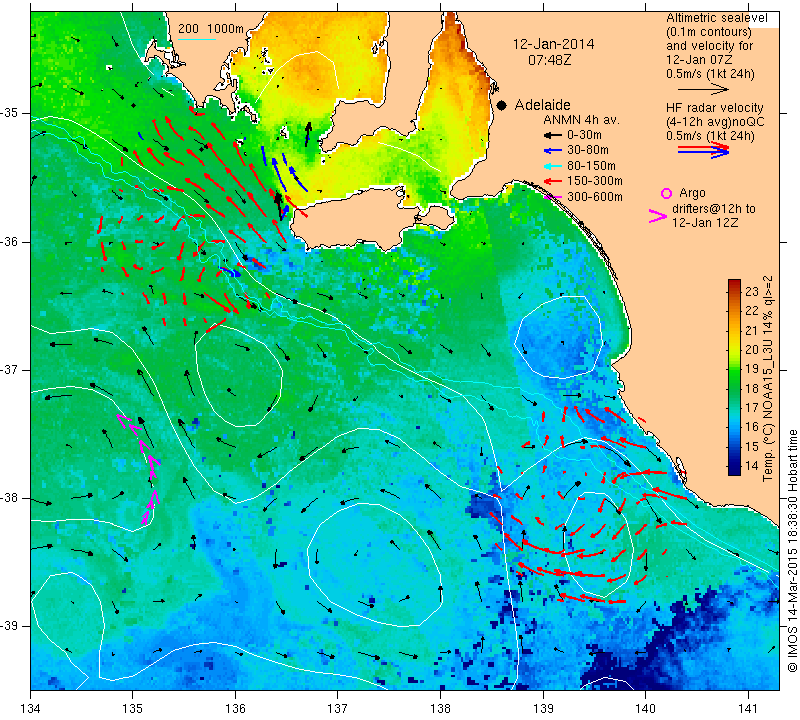Click the blue 30-80m legend arrow

click(552, 151)
